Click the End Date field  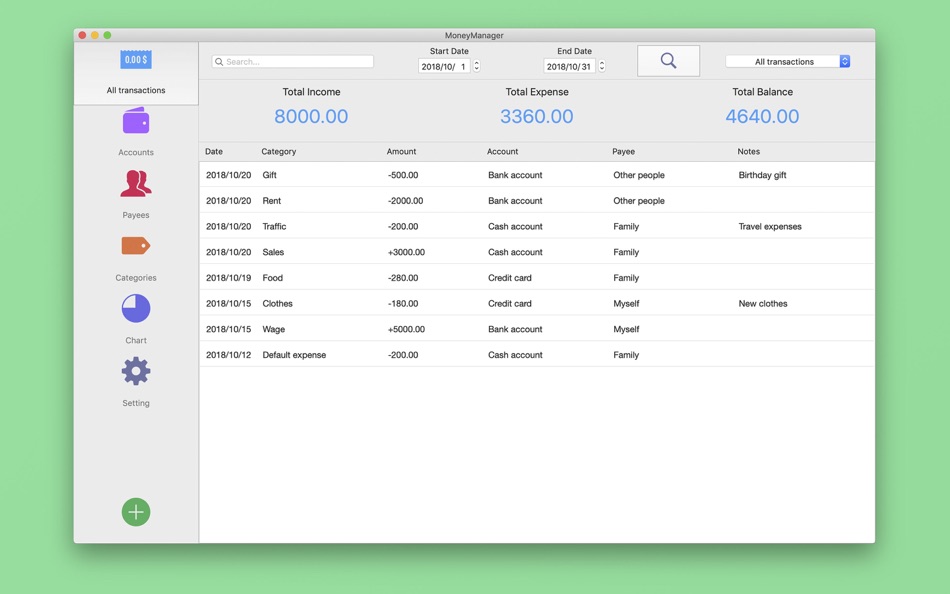(570, 66)
